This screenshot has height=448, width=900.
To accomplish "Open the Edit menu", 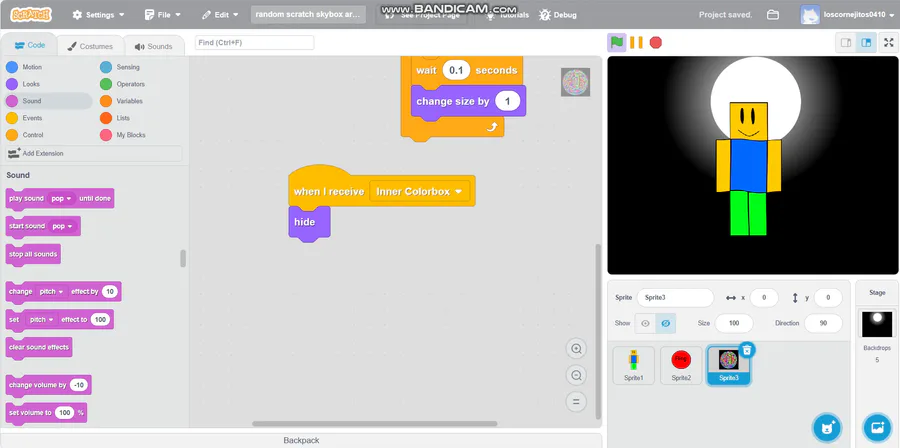I will click(219, 15).
